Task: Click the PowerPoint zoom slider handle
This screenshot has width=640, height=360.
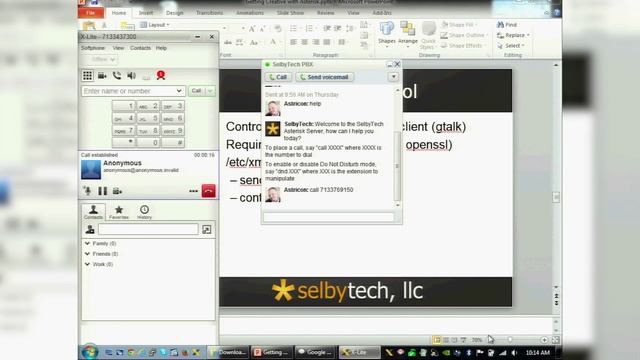Action: [510, 340]
